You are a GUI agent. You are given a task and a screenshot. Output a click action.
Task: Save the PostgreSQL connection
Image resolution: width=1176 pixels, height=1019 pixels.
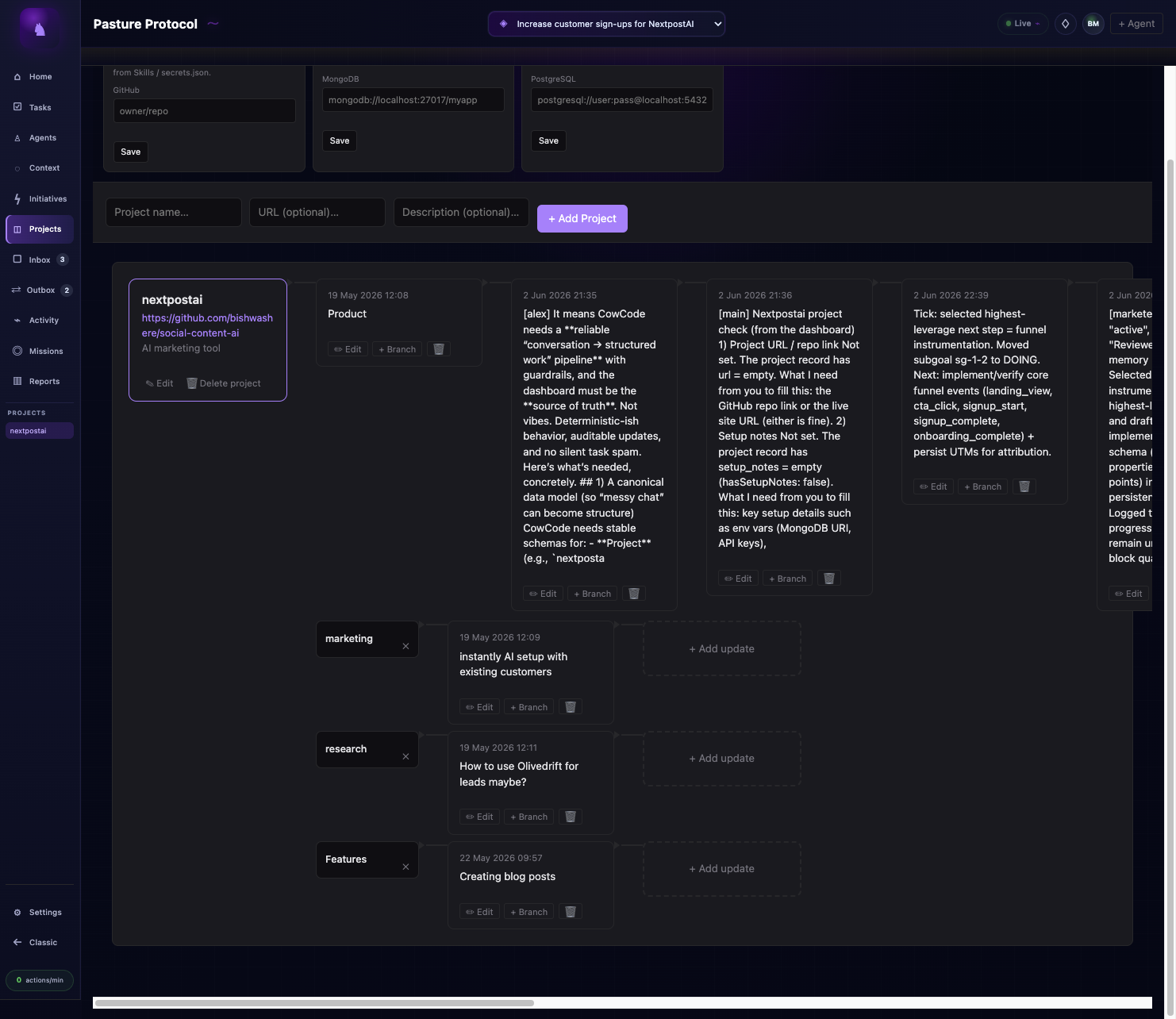point(548,141)
